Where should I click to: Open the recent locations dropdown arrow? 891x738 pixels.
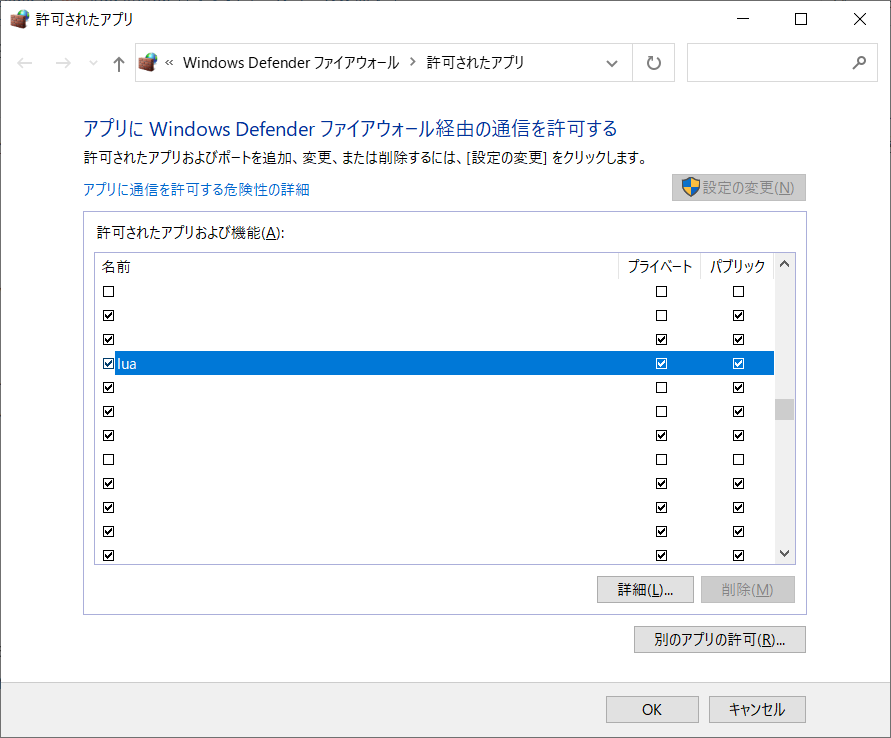tap(93, 63)
